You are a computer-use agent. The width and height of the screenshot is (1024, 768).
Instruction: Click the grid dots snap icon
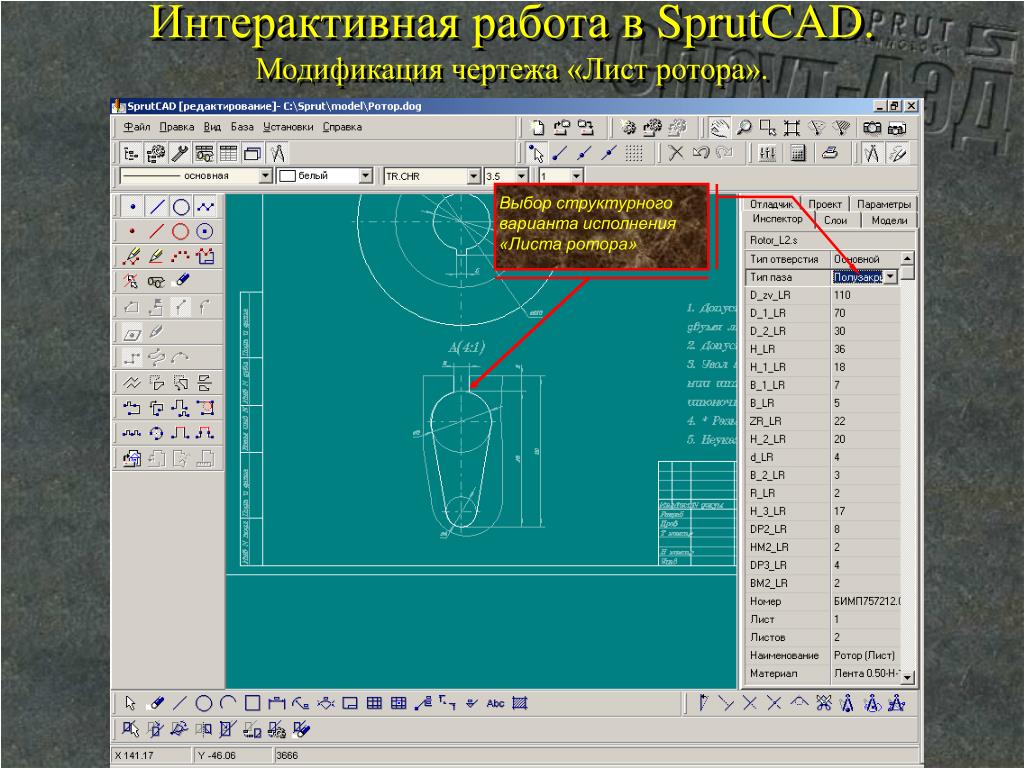point(633,153)
